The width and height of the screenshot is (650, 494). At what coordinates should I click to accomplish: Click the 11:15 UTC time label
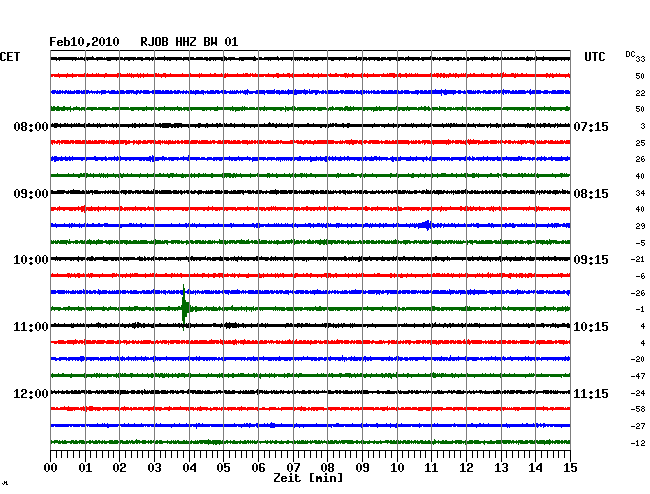click(x=591, y=393)
